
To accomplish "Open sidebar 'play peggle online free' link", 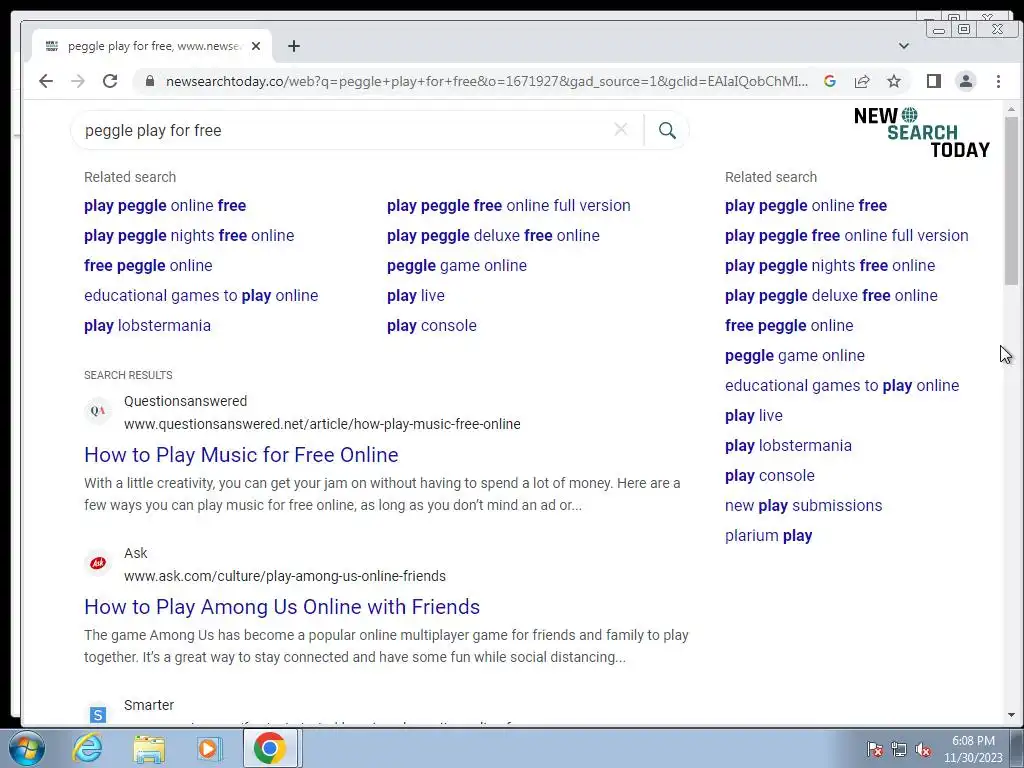I will pos(806,205).
